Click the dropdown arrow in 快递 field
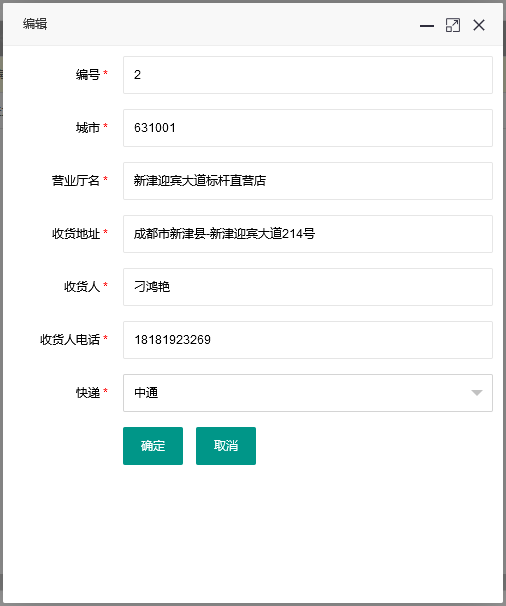The image size is (506, 606). [x=477, y=393]
